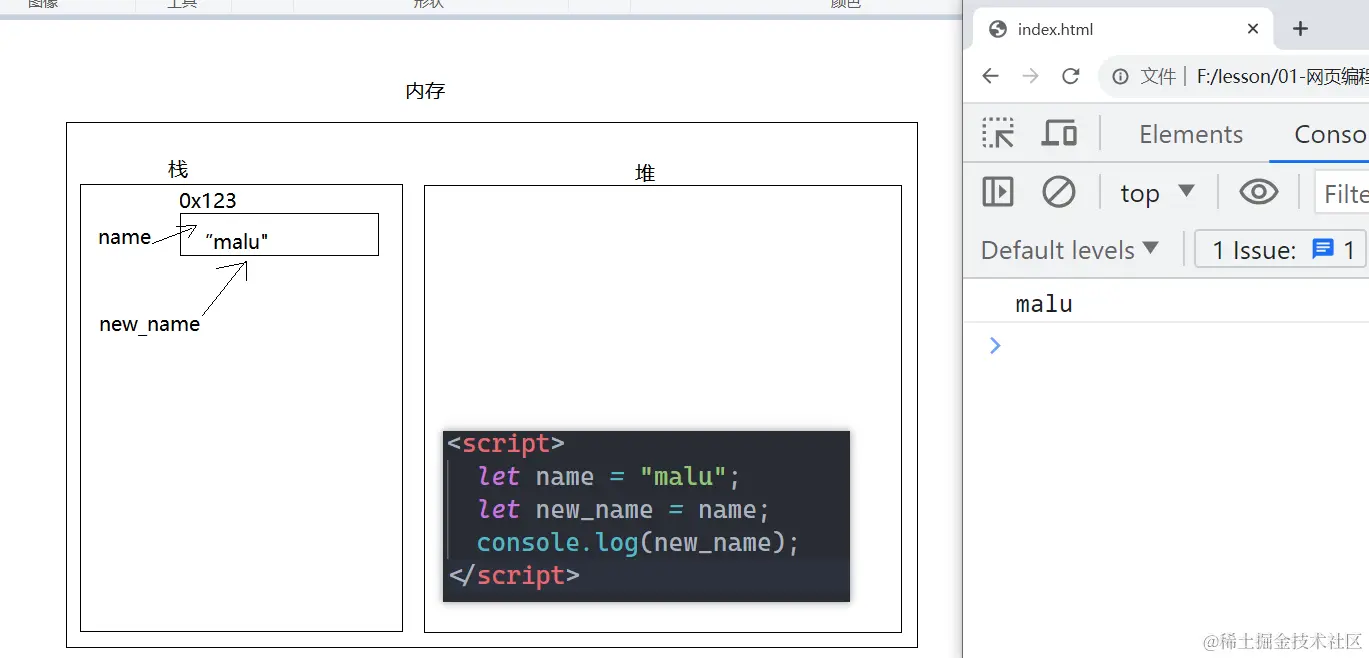
Task: Click the console.log(new_name) code line
Action: 638,543
